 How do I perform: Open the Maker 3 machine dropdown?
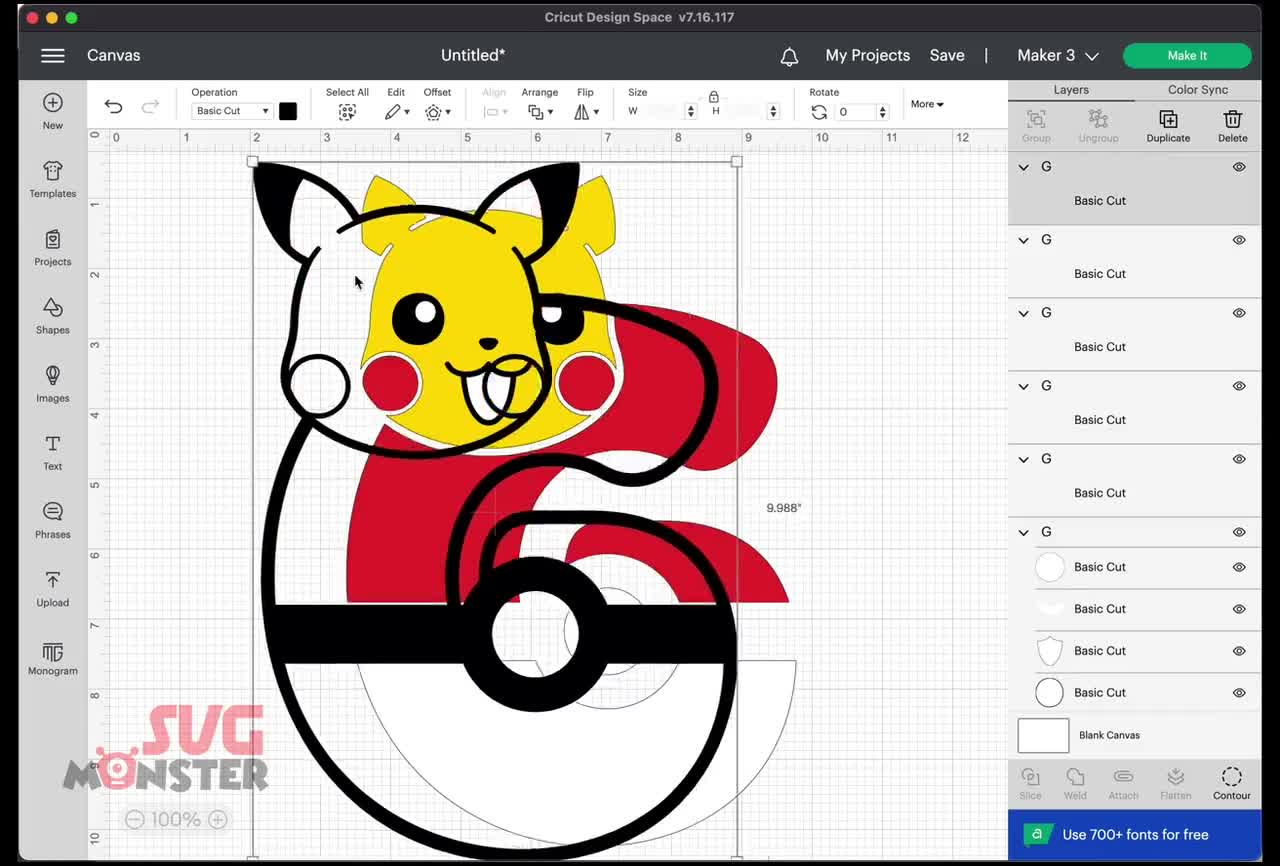point(1058,56)
